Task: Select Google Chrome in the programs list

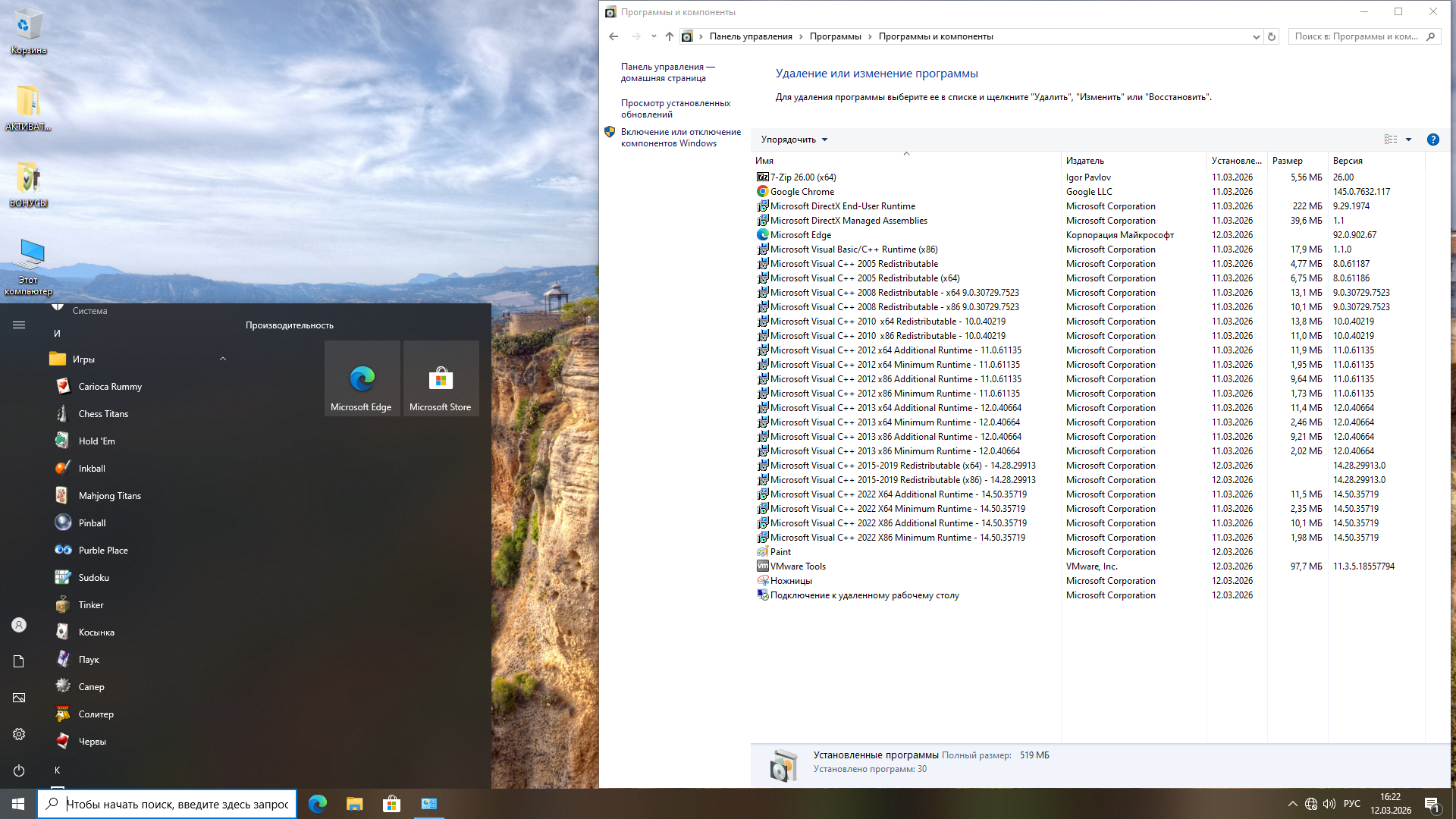Action: pos(802,192)
